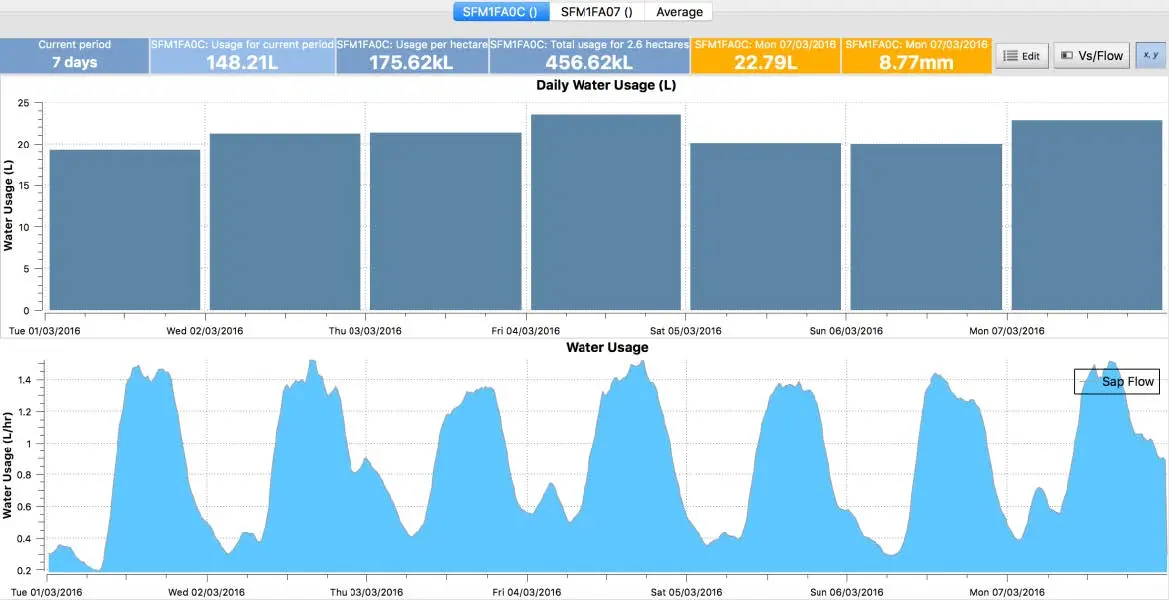Screen dimensions: 1169x600
Task: Click the 456.62kL total usage tile
Action: [x=589, y=55]
